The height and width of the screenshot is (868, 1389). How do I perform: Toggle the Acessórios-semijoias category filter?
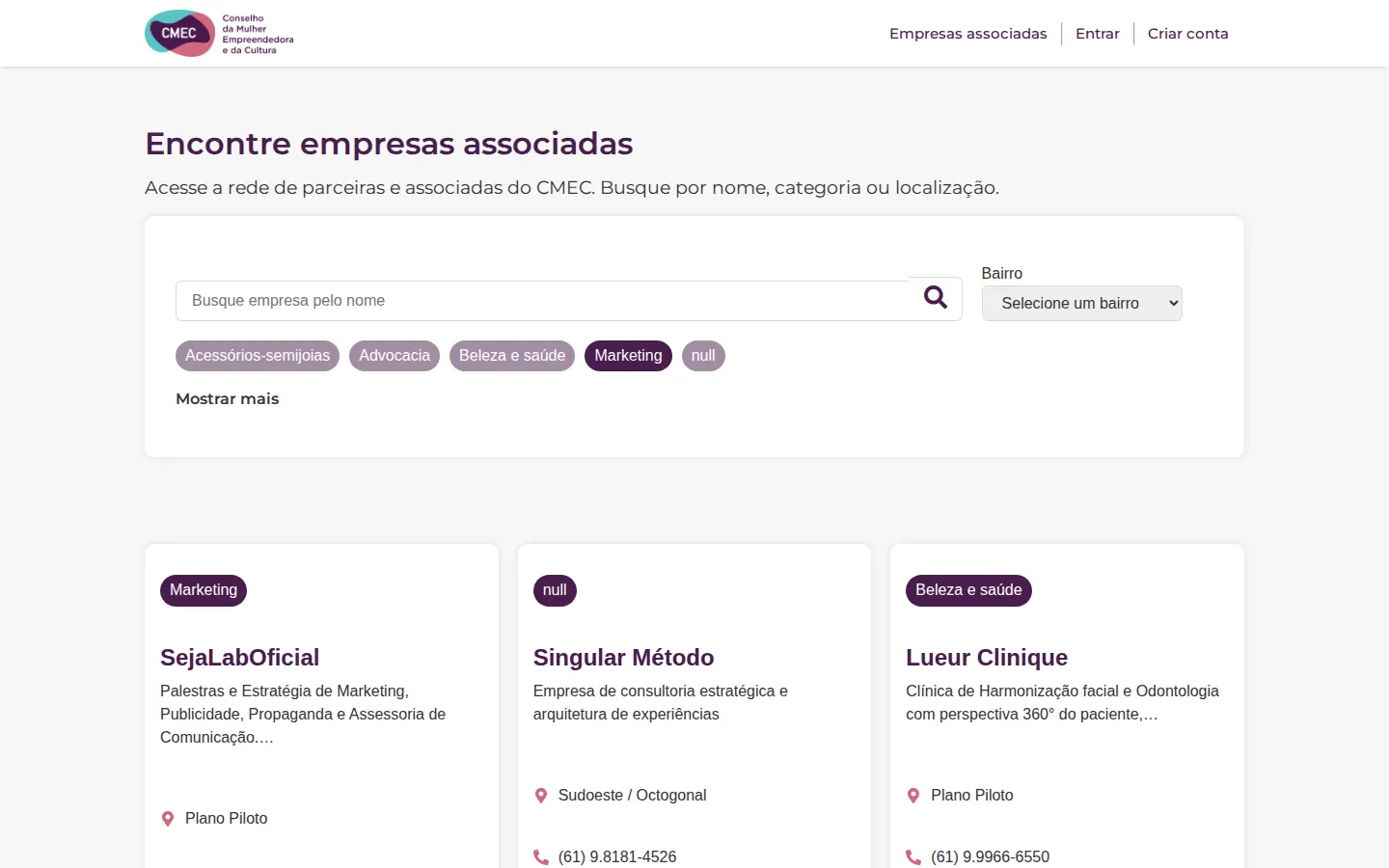click(x=258, y=356)
